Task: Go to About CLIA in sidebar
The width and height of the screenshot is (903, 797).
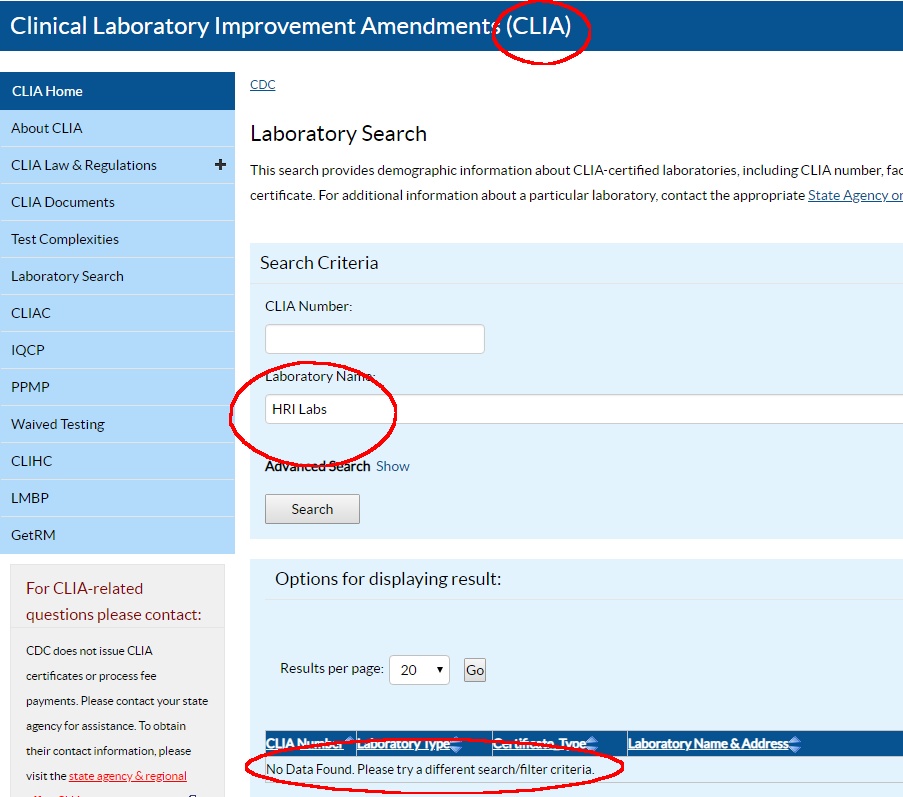Action: [x=47, y=128]
